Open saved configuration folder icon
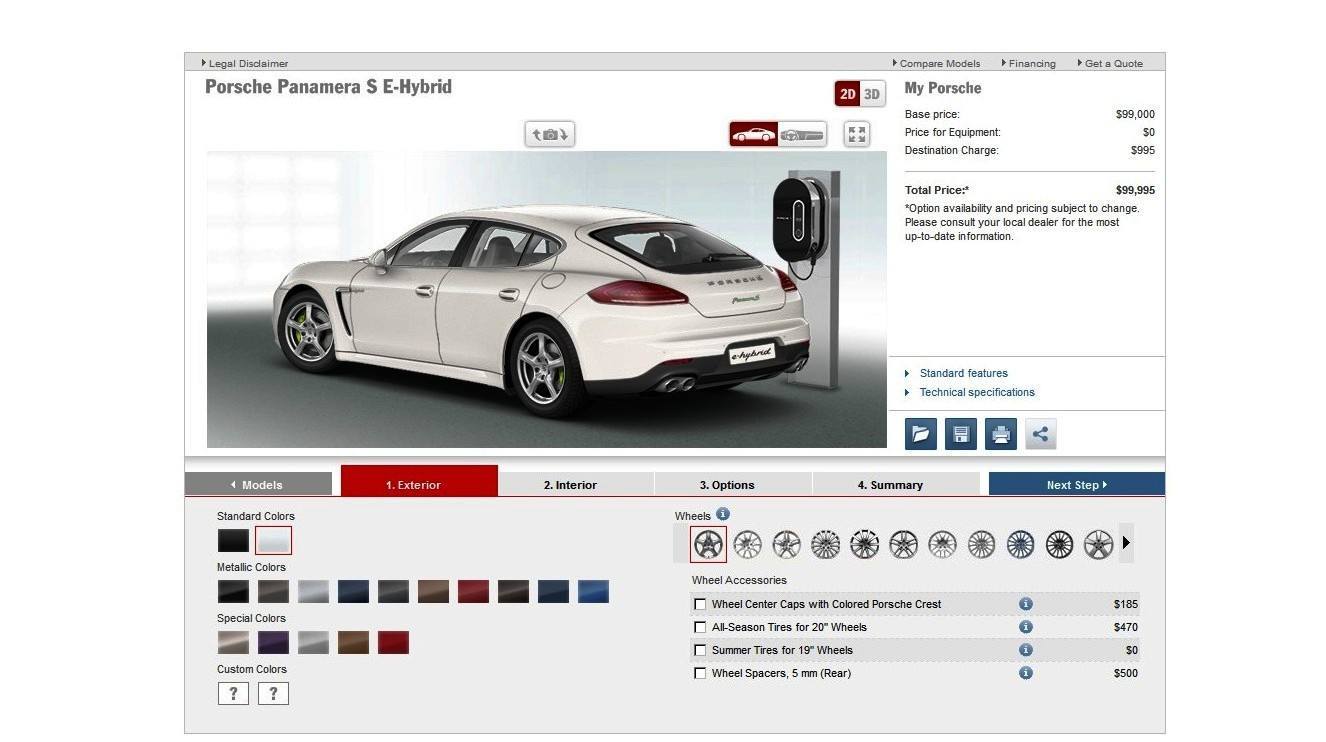 921,434
